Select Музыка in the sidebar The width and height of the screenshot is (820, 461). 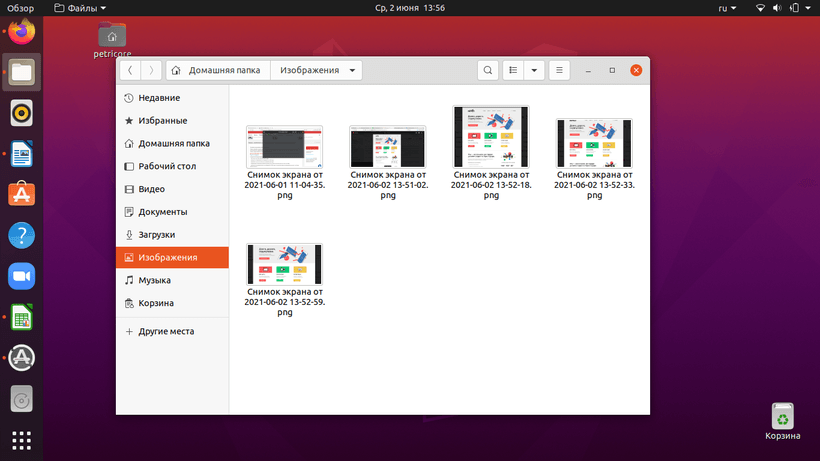click(x=154, y=280)
